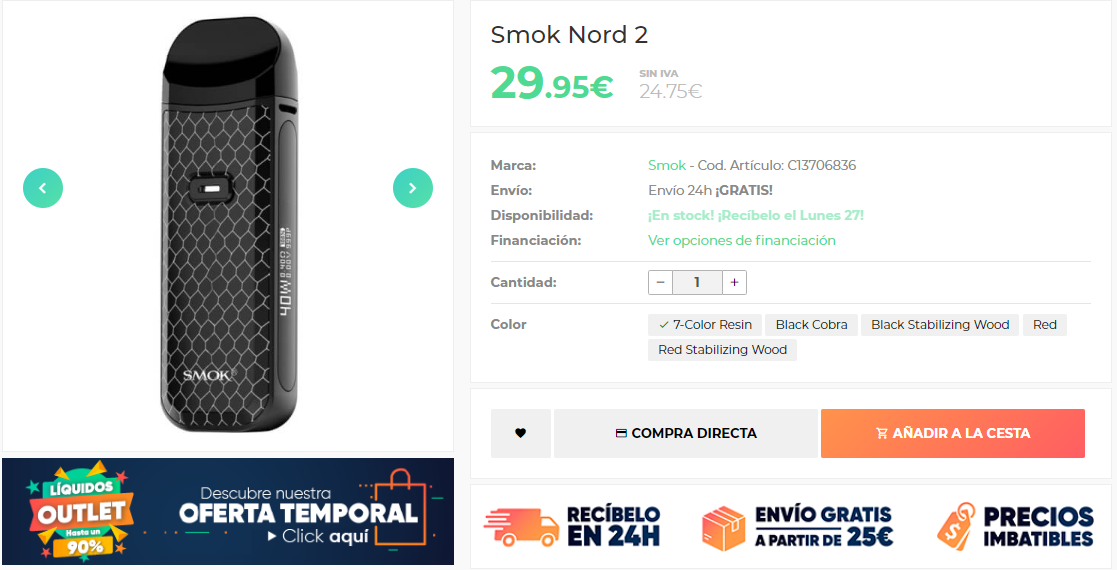Click Compra Directa button
Viewport: 1117px width, 570px height.
(686, 433)
